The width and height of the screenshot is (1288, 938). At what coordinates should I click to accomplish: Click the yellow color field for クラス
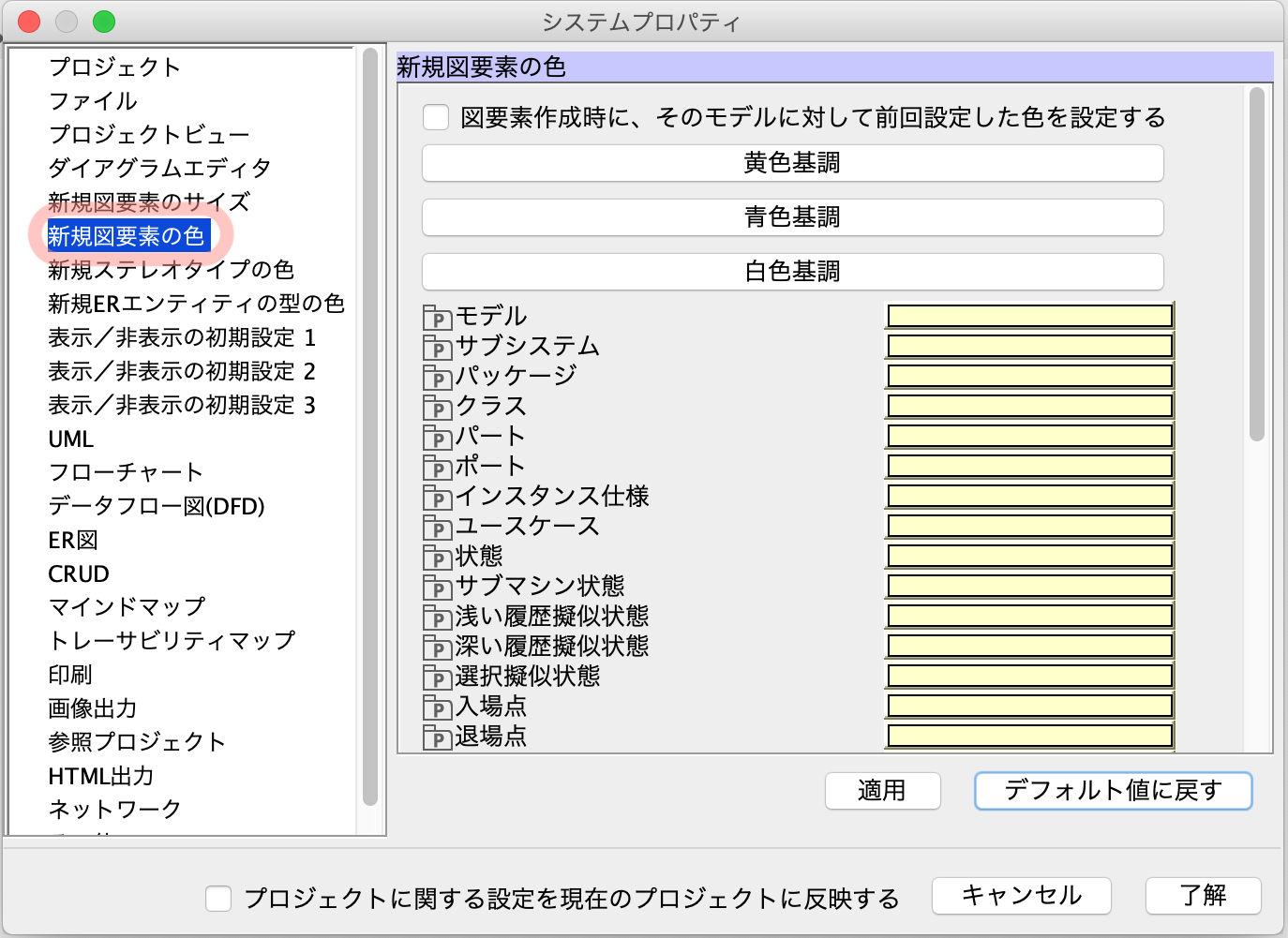tap(1029, 405)
